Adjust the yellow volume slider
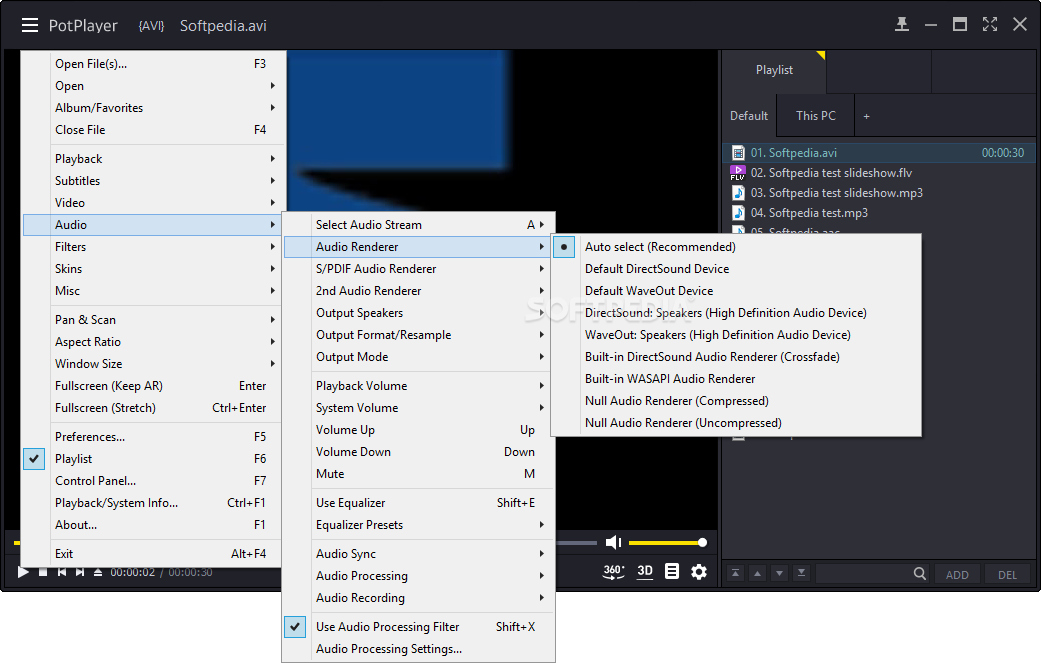 click(667, 543)
